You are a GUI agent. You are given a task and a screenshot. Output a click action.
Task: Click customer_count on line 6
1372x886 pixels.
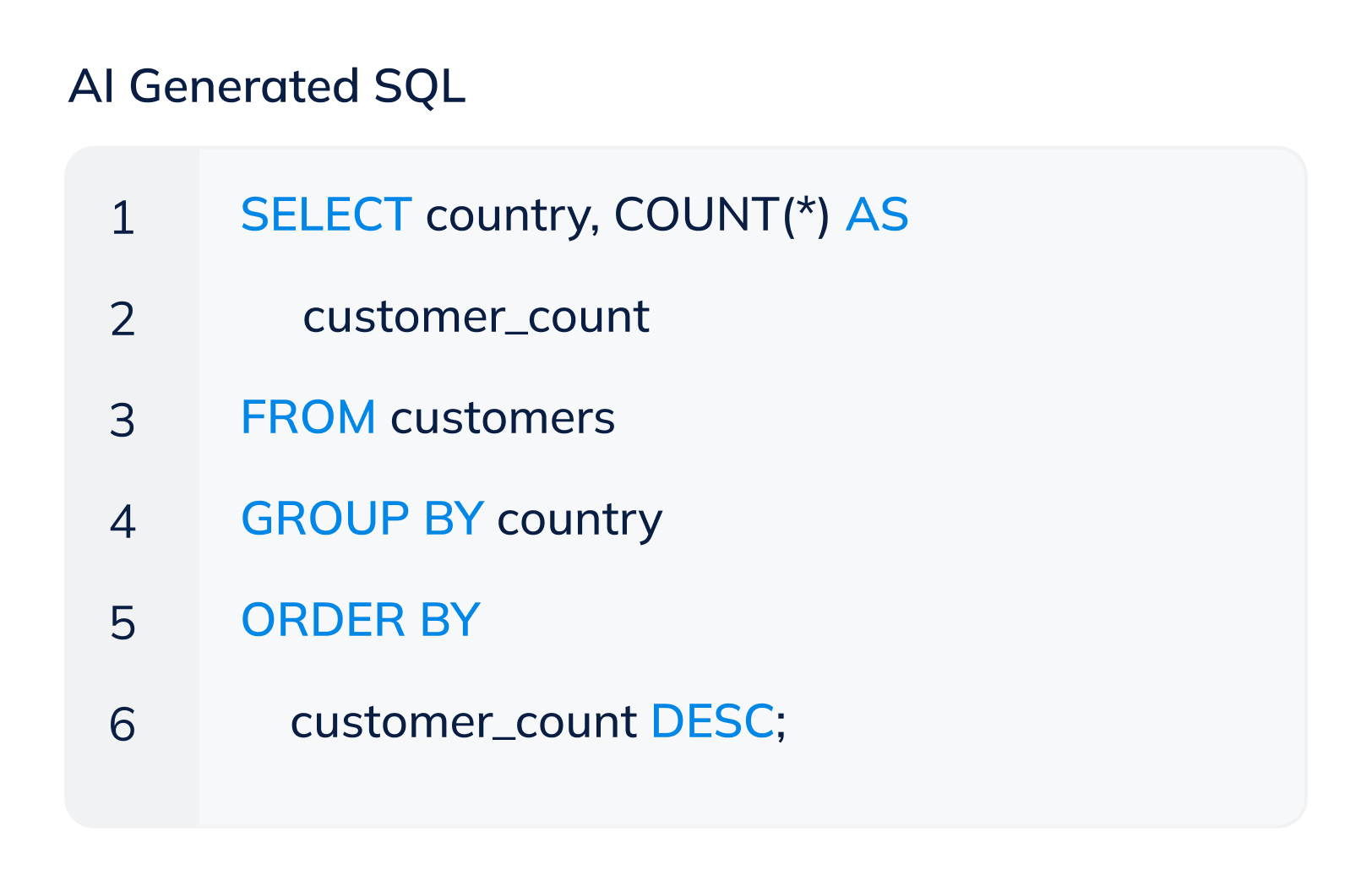[463, 723]
